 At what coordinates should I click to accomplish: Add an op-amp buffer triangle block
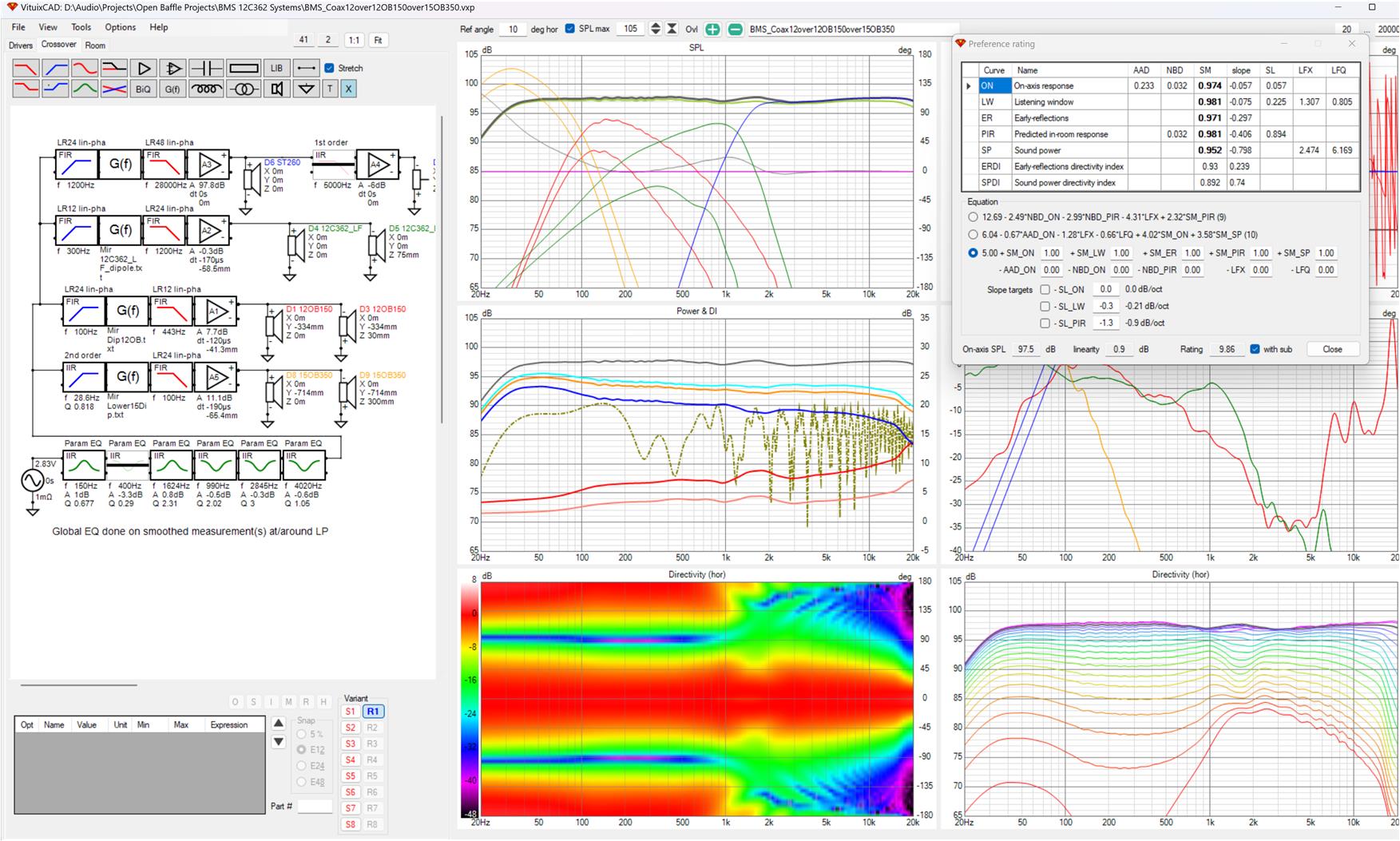tap(144, 69)
